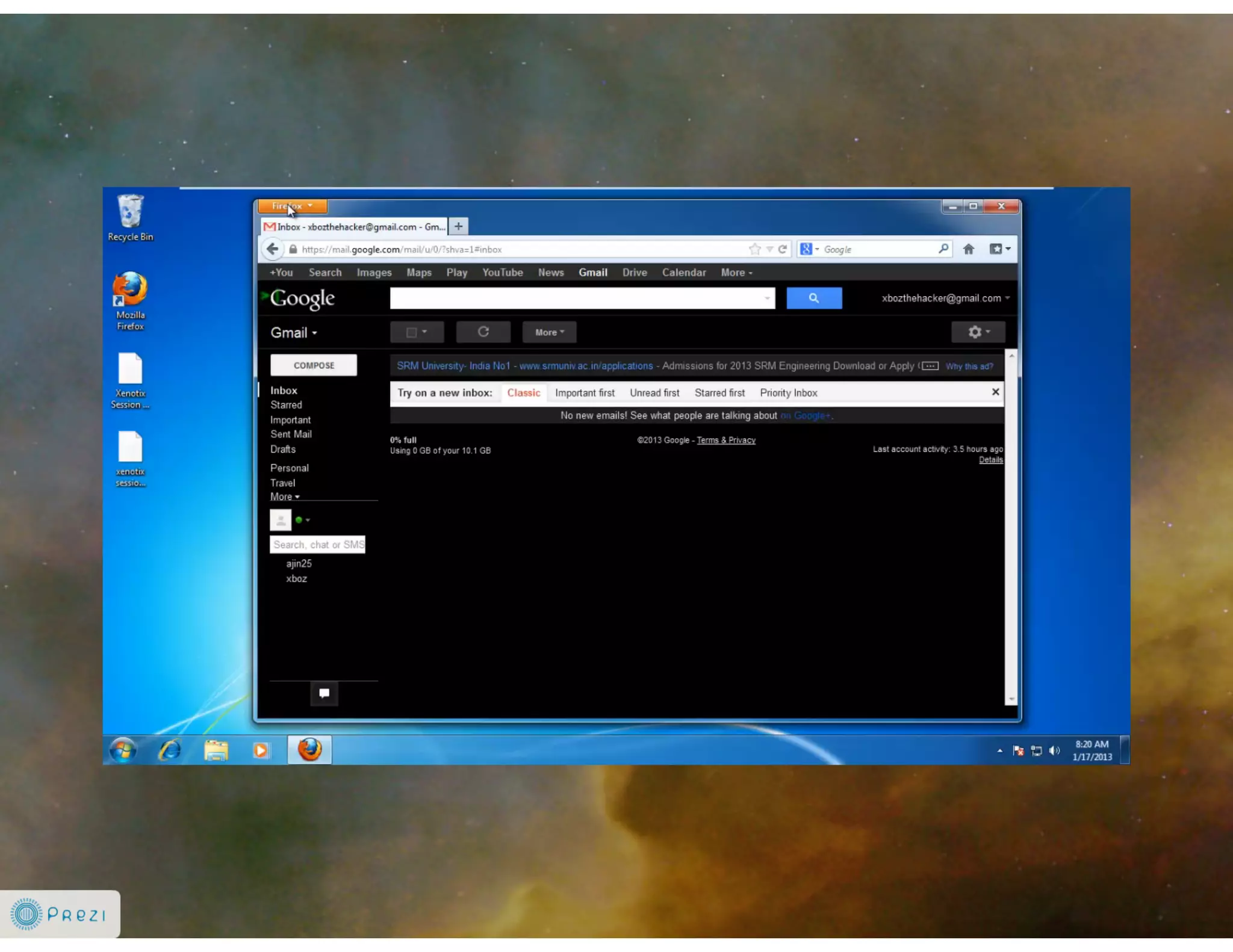Viewport: 1233px width, 952px height.
Task: Open the xbozthehacker account dropdown
Action: [945, 298]
